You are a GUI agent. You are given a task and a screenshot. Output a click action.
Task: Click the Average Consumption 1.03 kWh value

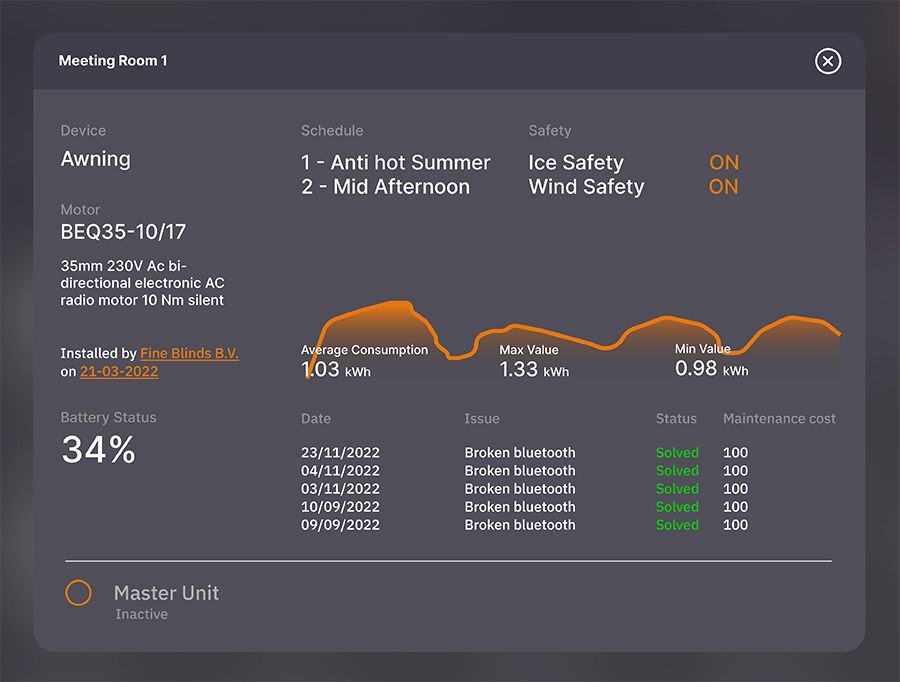(336, 370)
